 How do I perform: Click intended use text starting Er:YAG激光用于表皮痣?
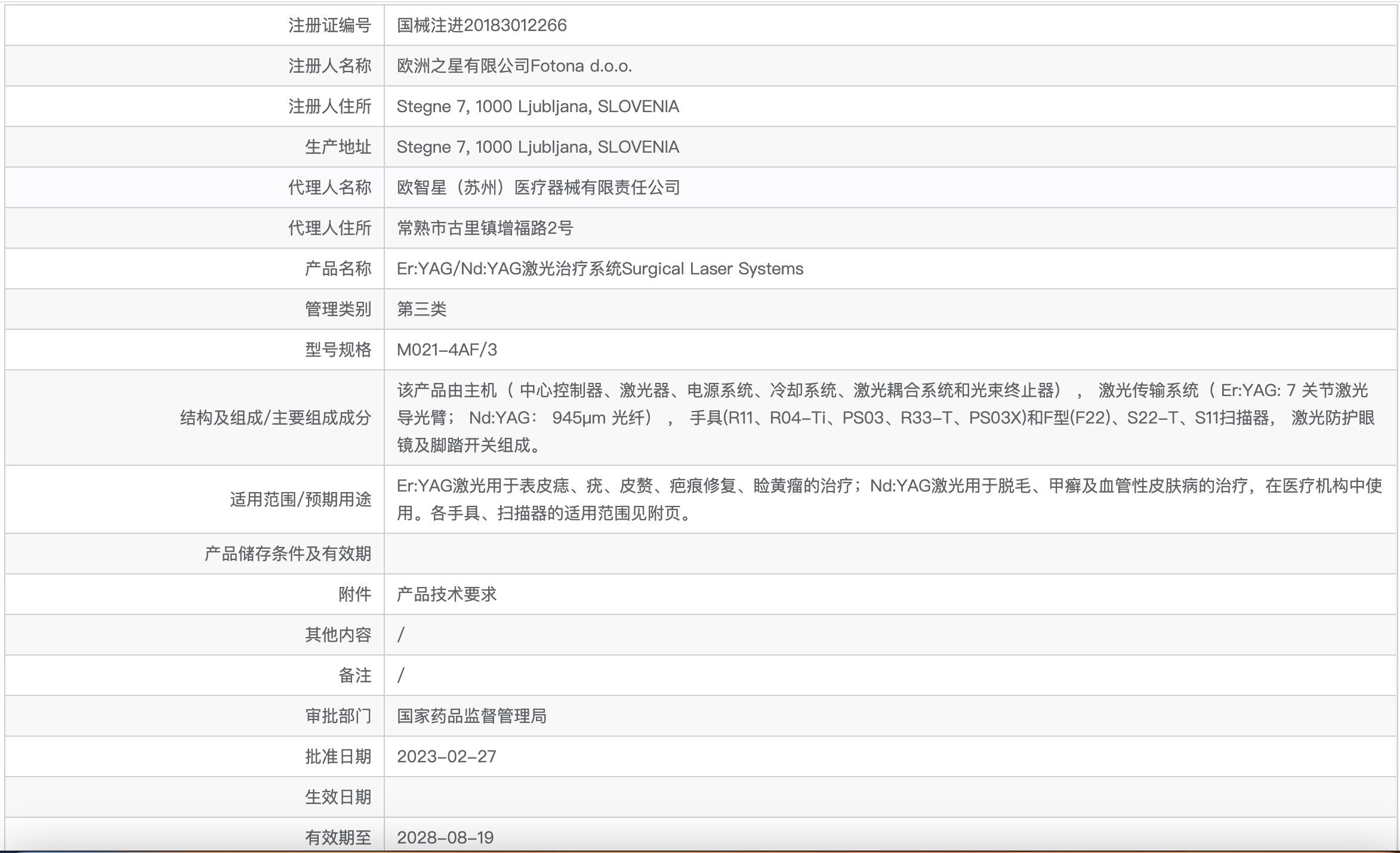(889, 499)
